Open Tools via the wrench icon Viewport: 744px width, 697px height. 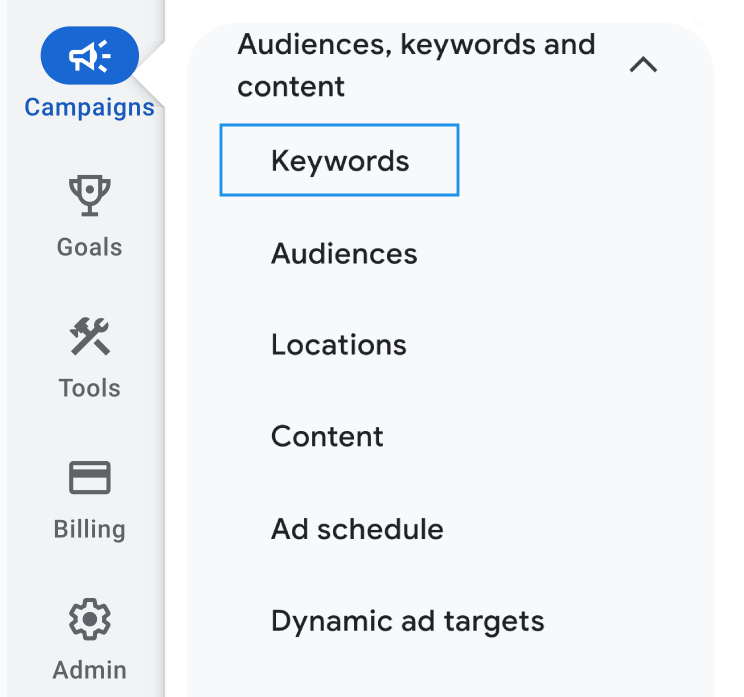[x=89, y=337]
